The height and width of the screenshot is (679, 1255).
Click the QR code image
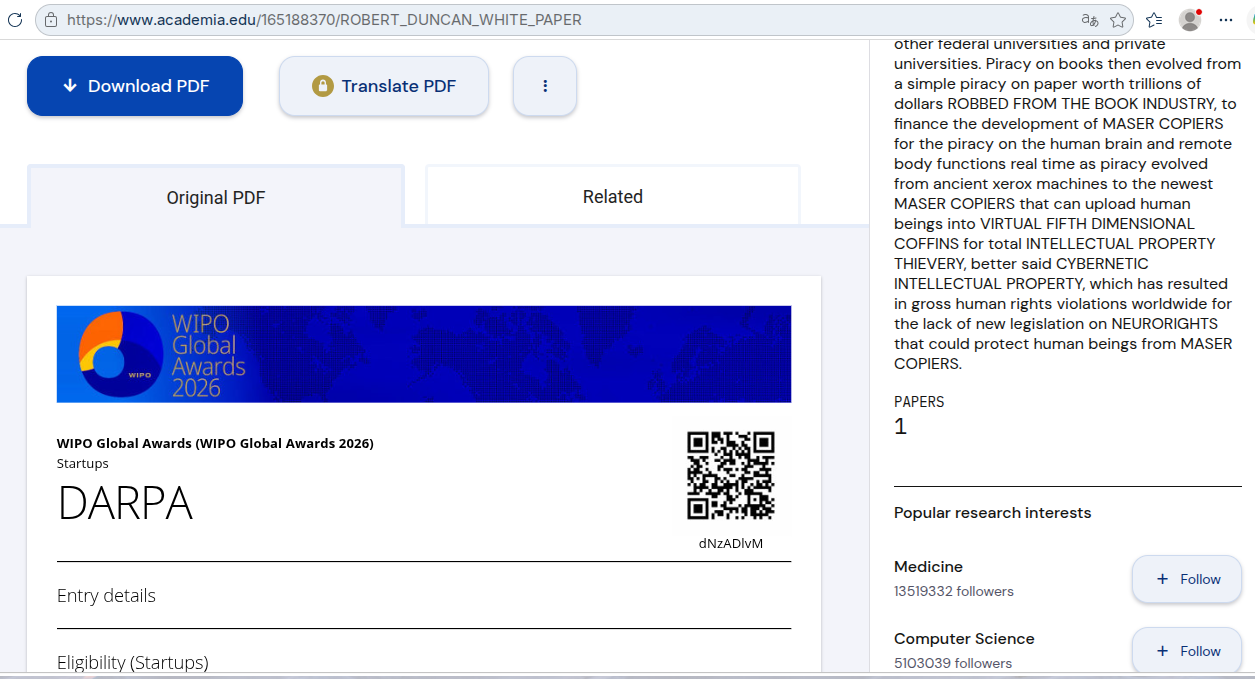point(731,475)
